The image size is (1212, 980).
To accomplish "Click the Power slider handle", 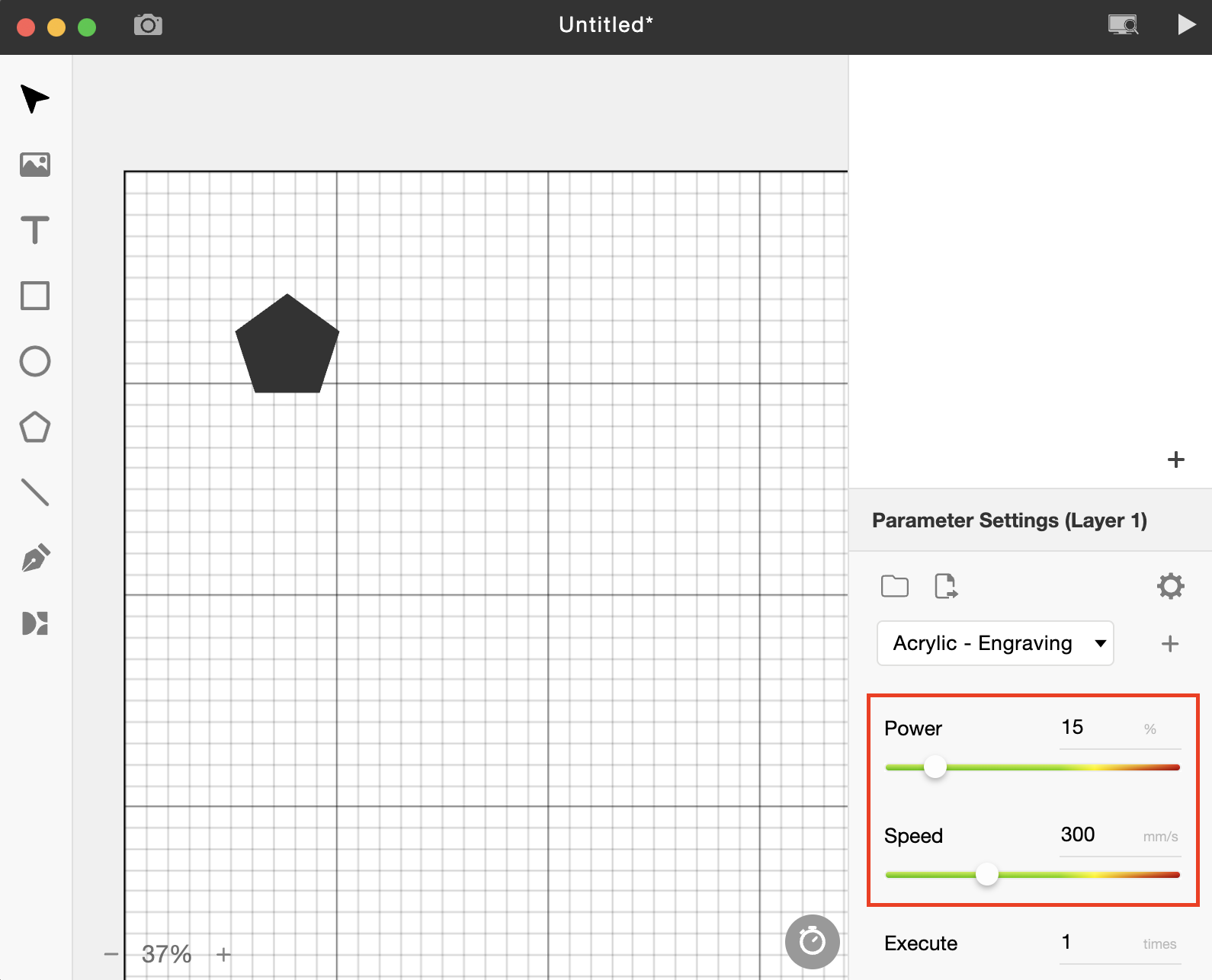I will click(935, 767).
